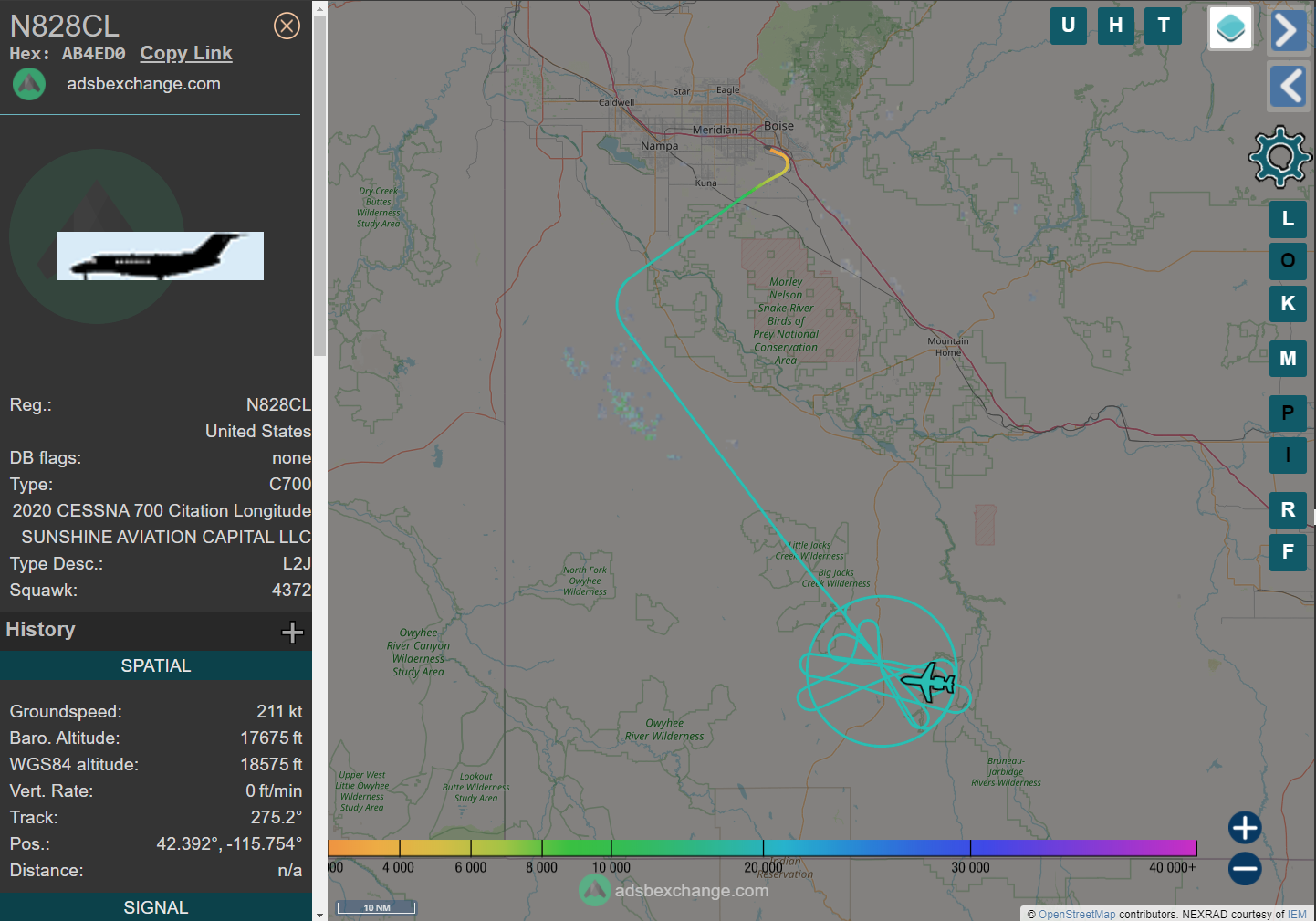Click the right chevron arrow button
Viewport: 1316px width, 921px height.
[x=1288, y=30]
